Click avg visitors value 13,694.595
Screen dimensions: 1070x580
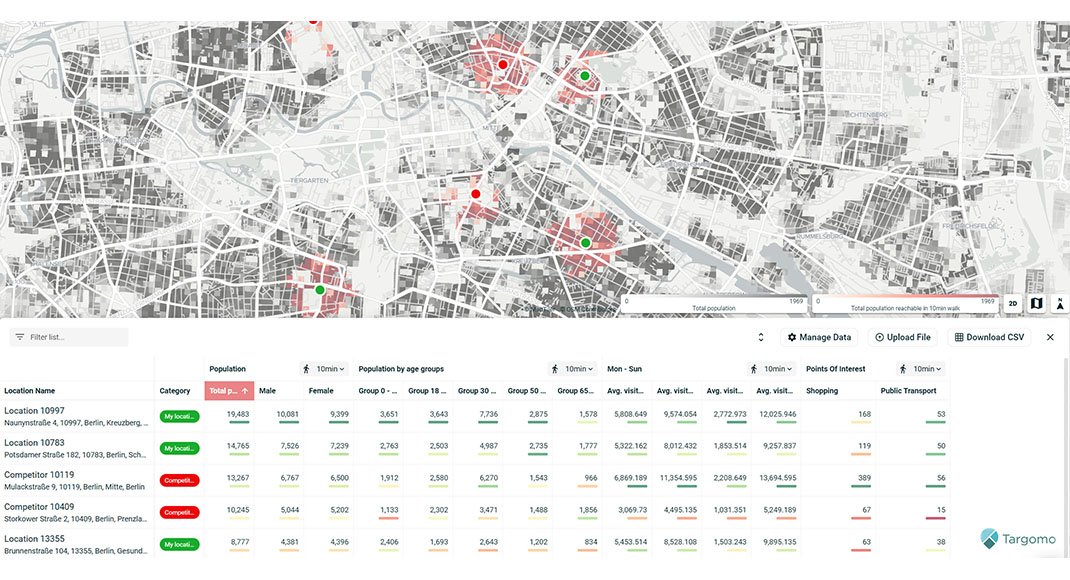click(x=777, y=478)
